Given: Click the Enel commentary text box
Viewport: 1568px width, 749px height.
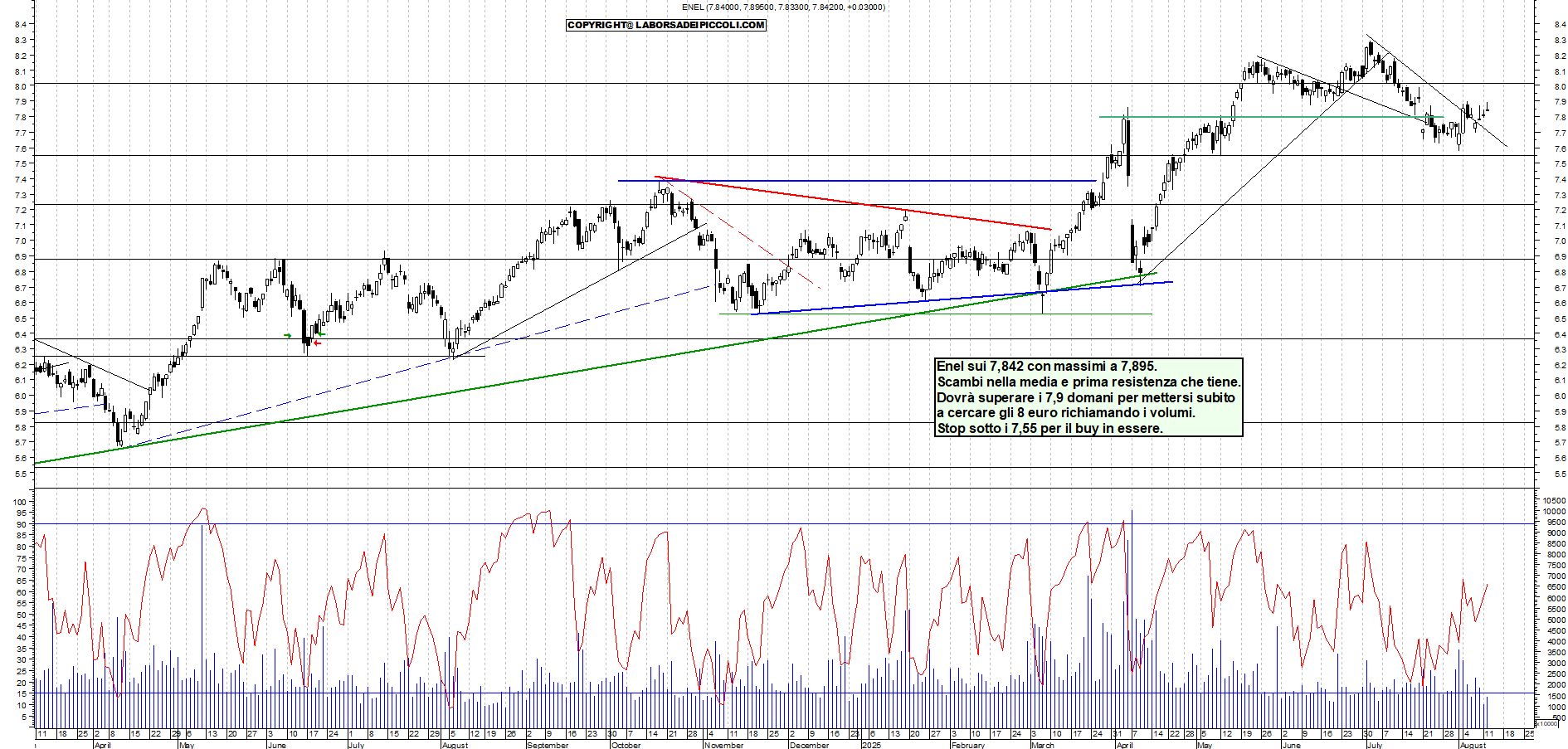Looking at the screenshot, I should (x=1088, y=397).
